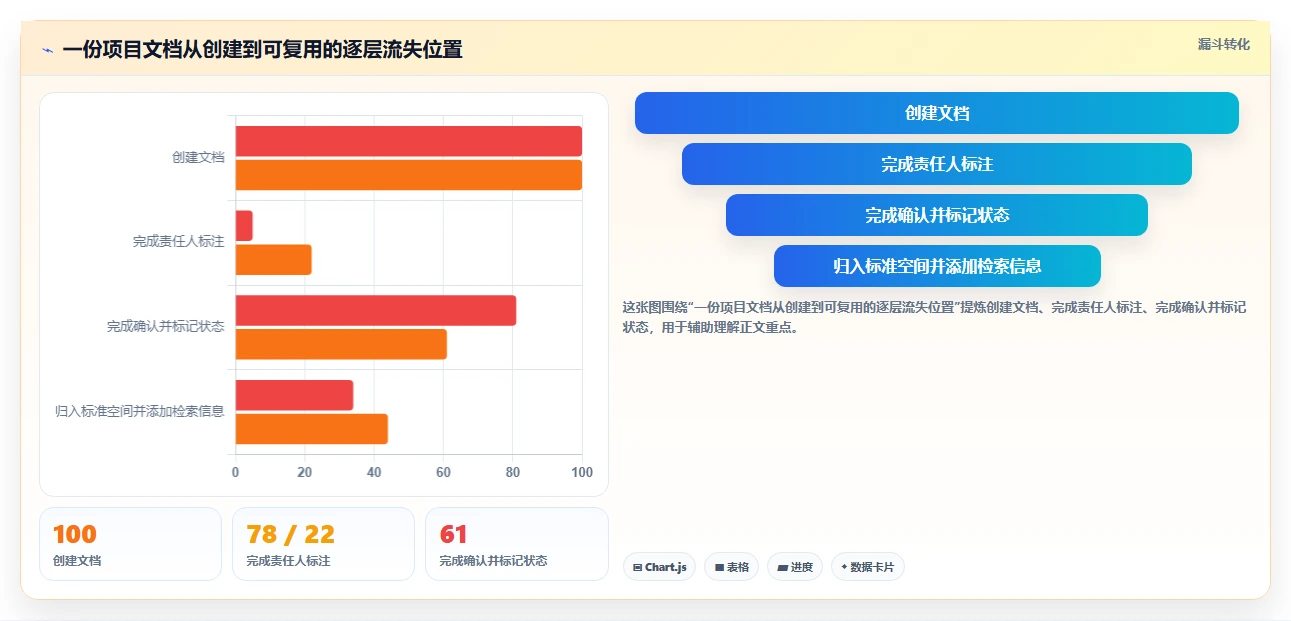Screen dimensions: 1291x621
Task: Click the short red bar for 完成责任人标注
Action: point(244,226)
